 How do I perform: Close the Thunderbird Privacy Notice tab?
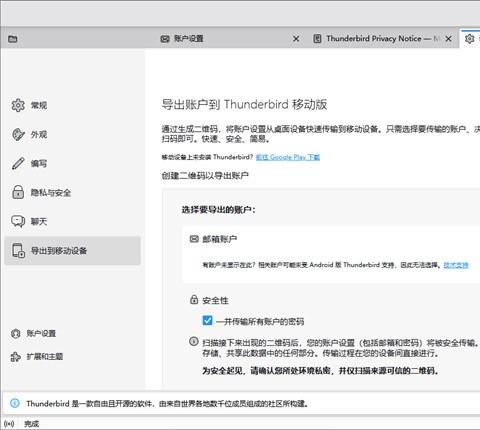pos(449,39)
